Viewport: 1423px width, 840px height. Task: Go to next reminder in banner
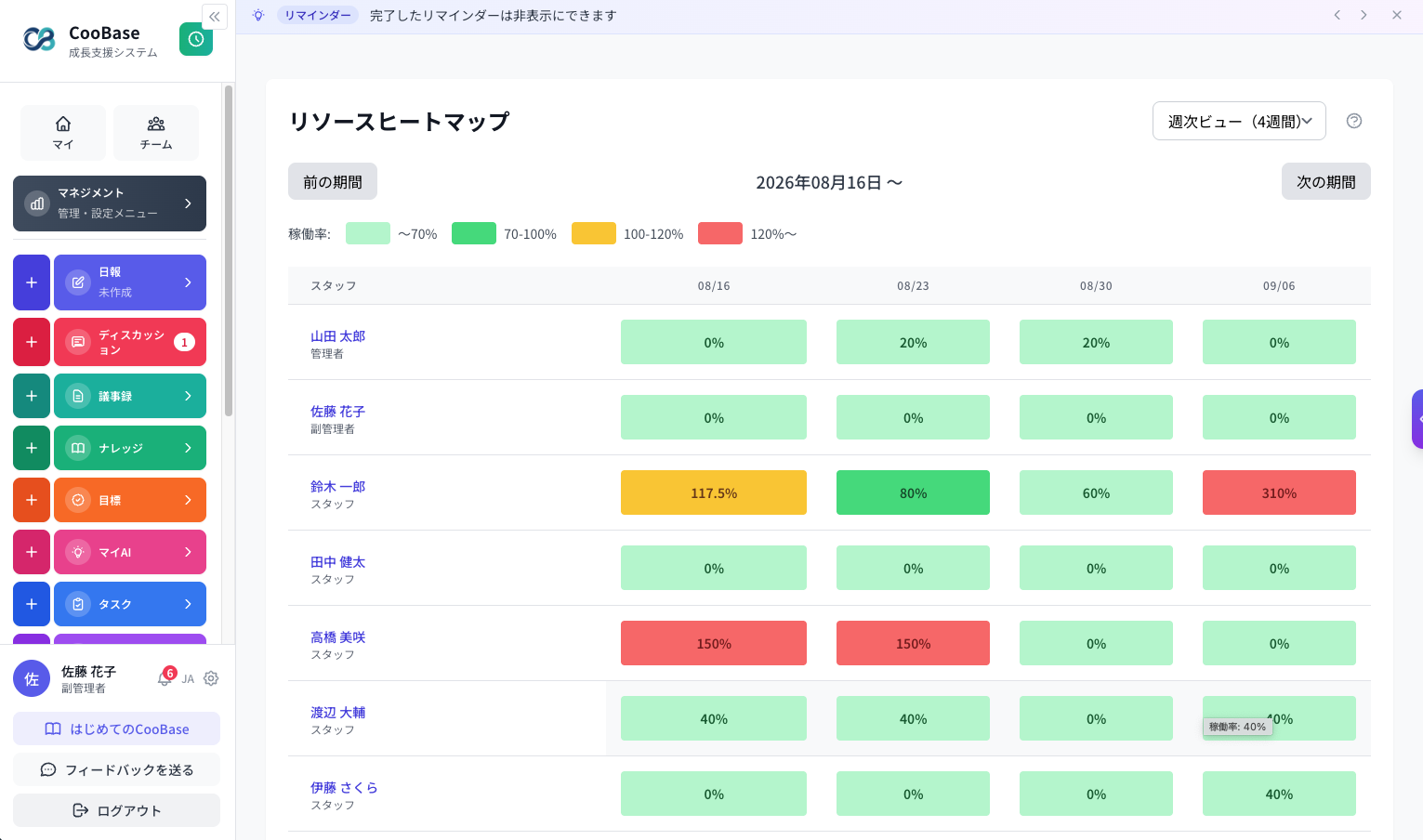[x=1364, y=15]
